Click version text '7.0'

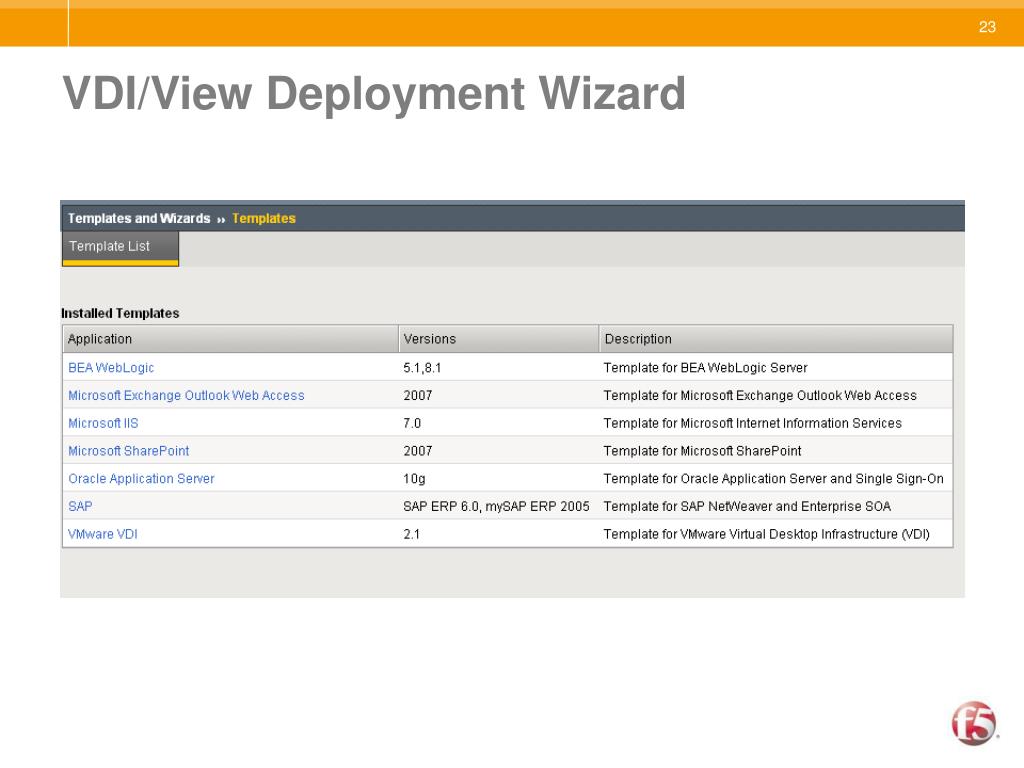[412, 423]
